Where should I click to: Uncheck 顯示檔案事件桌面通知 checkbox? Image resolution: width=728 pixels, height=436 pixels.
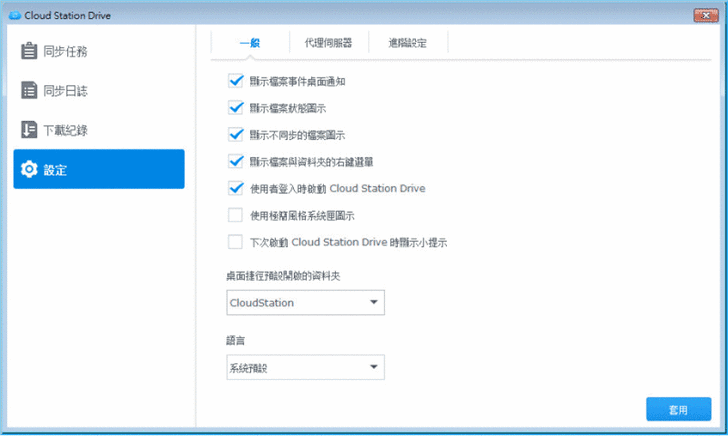tap(235, 81)
